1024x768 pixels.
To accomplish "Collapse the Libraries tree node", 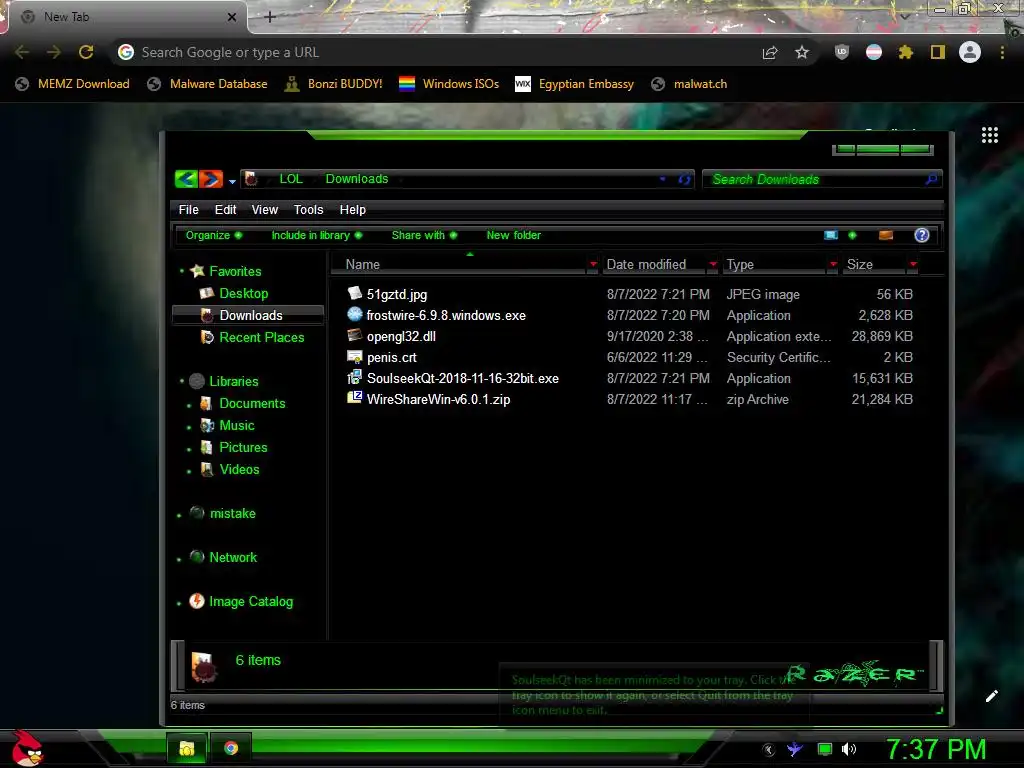I will coord(182,381).
